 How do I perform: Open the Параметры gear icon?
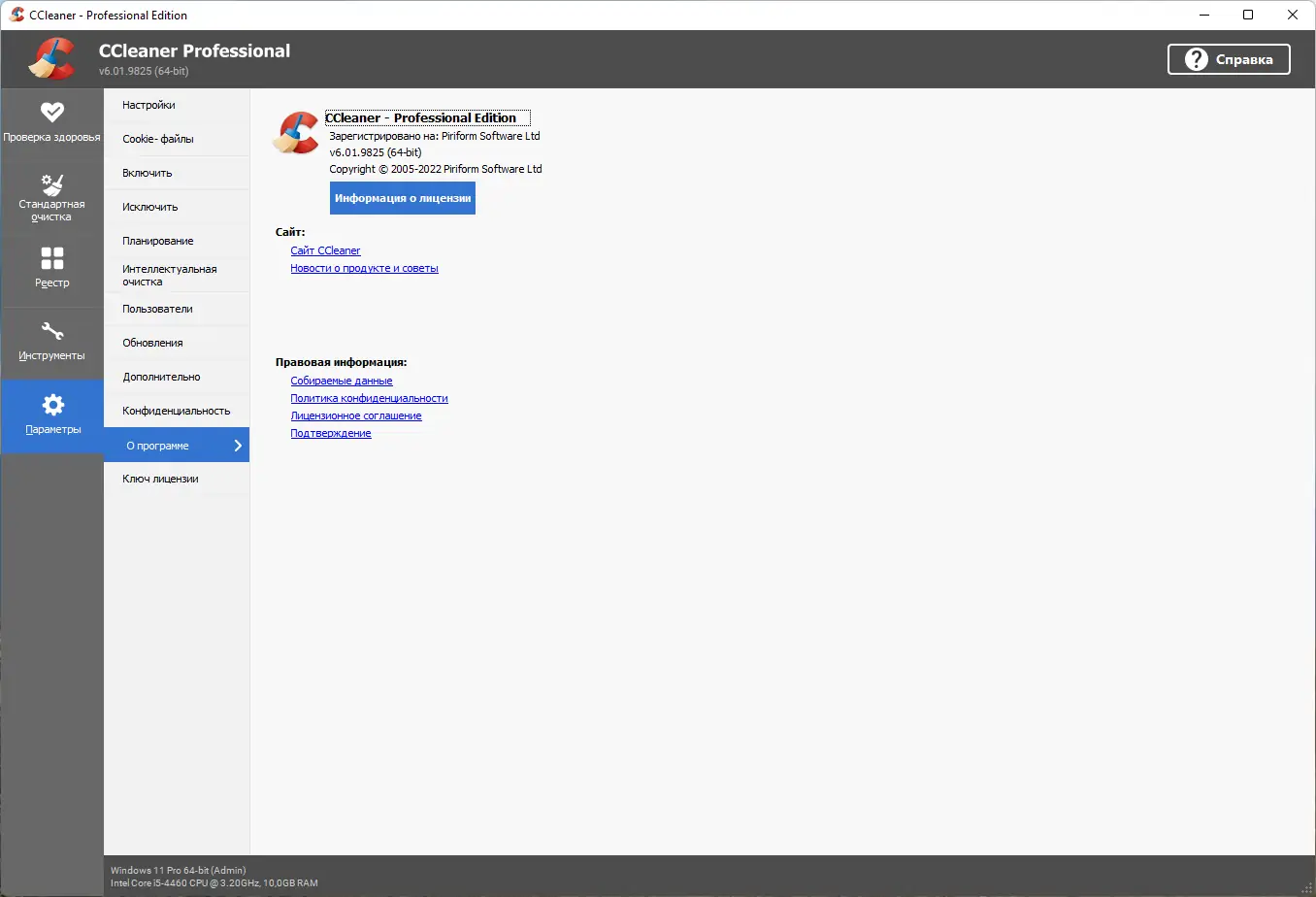(x=52, y=405)
